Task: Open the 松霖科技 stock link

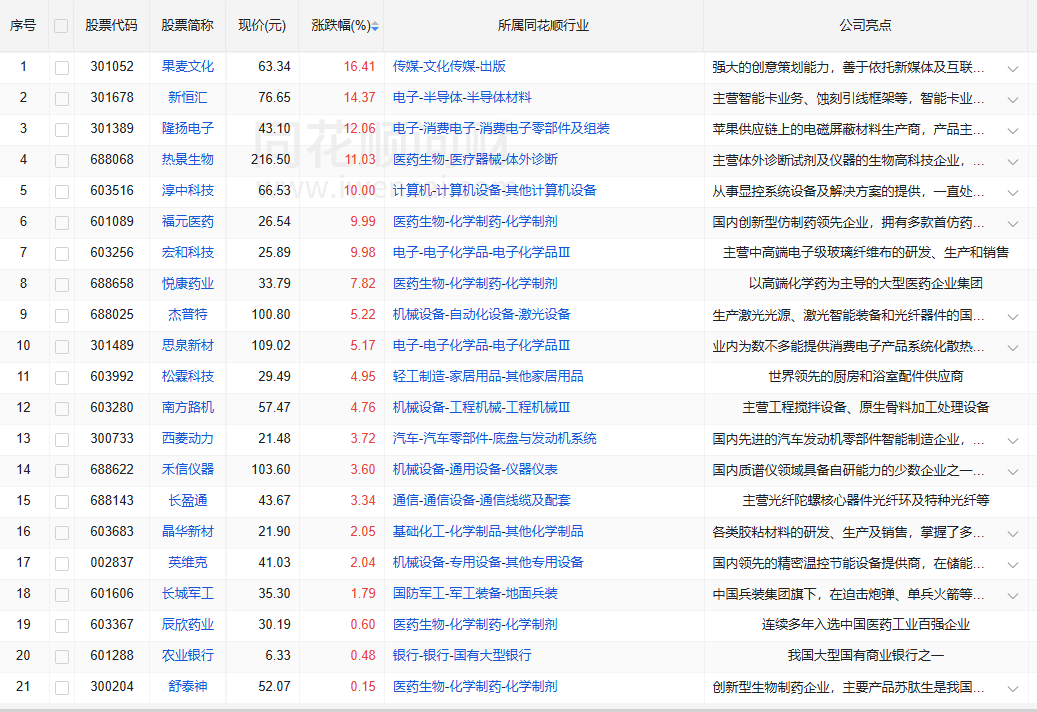Action: [x=188, y=377]
